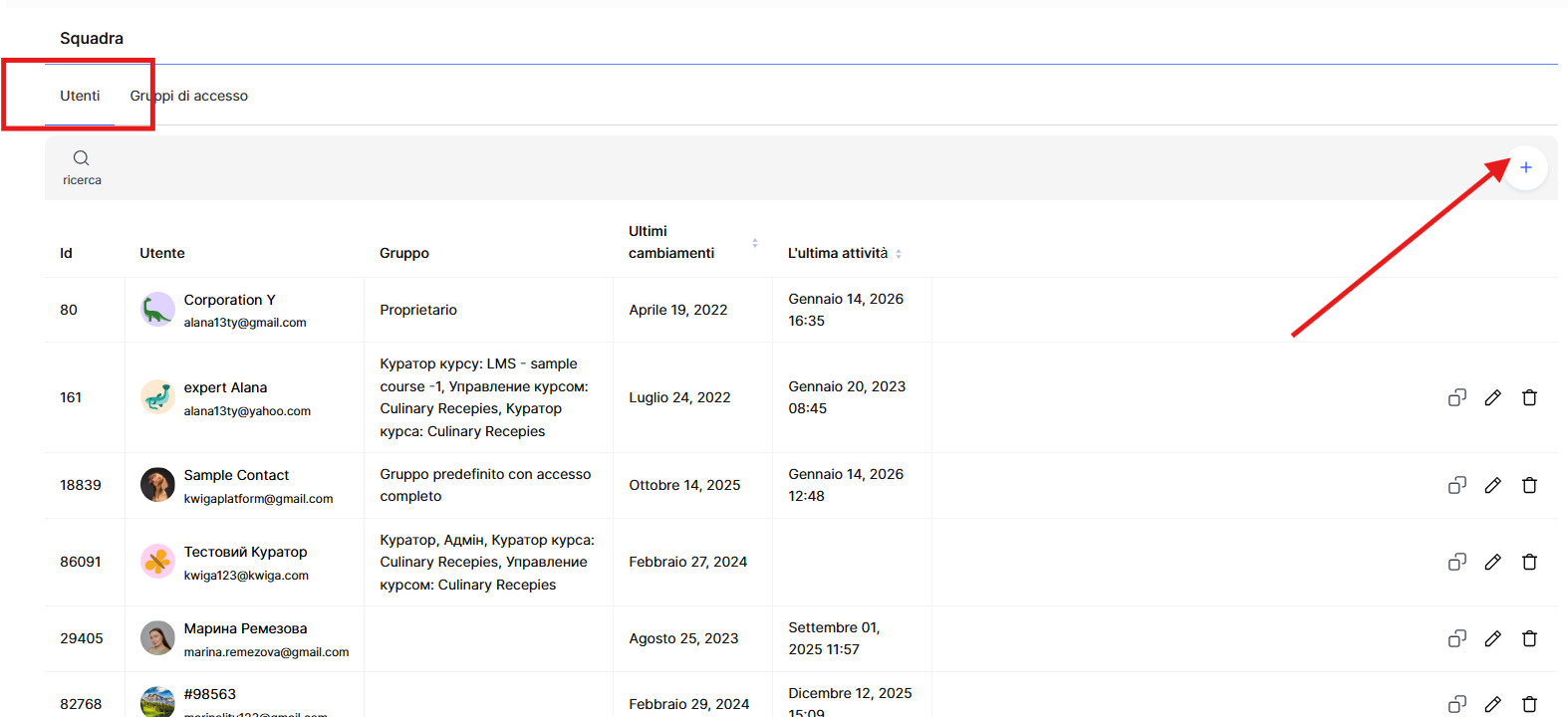
Task: Click the ricerca search field
Action: [83, 180]
